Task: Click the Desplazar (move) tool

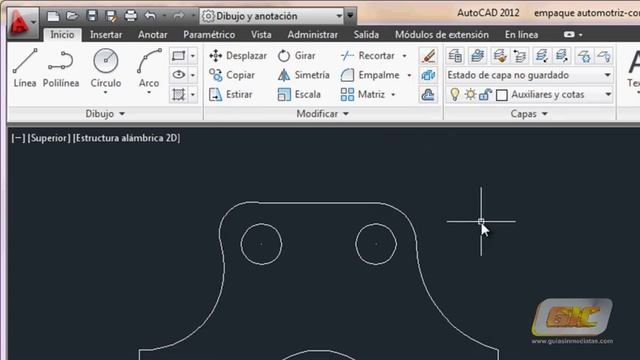Action: pyautogui.click(x=238, y=56)
